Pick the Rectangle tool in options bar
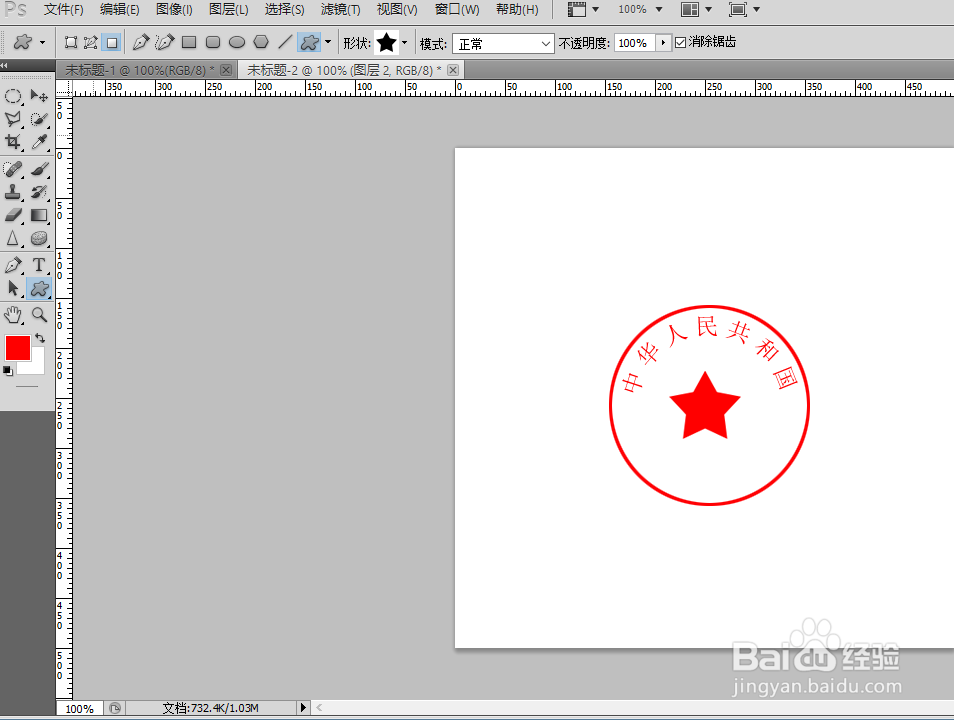Viewport: 954px width, 720px height. [x=189, y=43]
